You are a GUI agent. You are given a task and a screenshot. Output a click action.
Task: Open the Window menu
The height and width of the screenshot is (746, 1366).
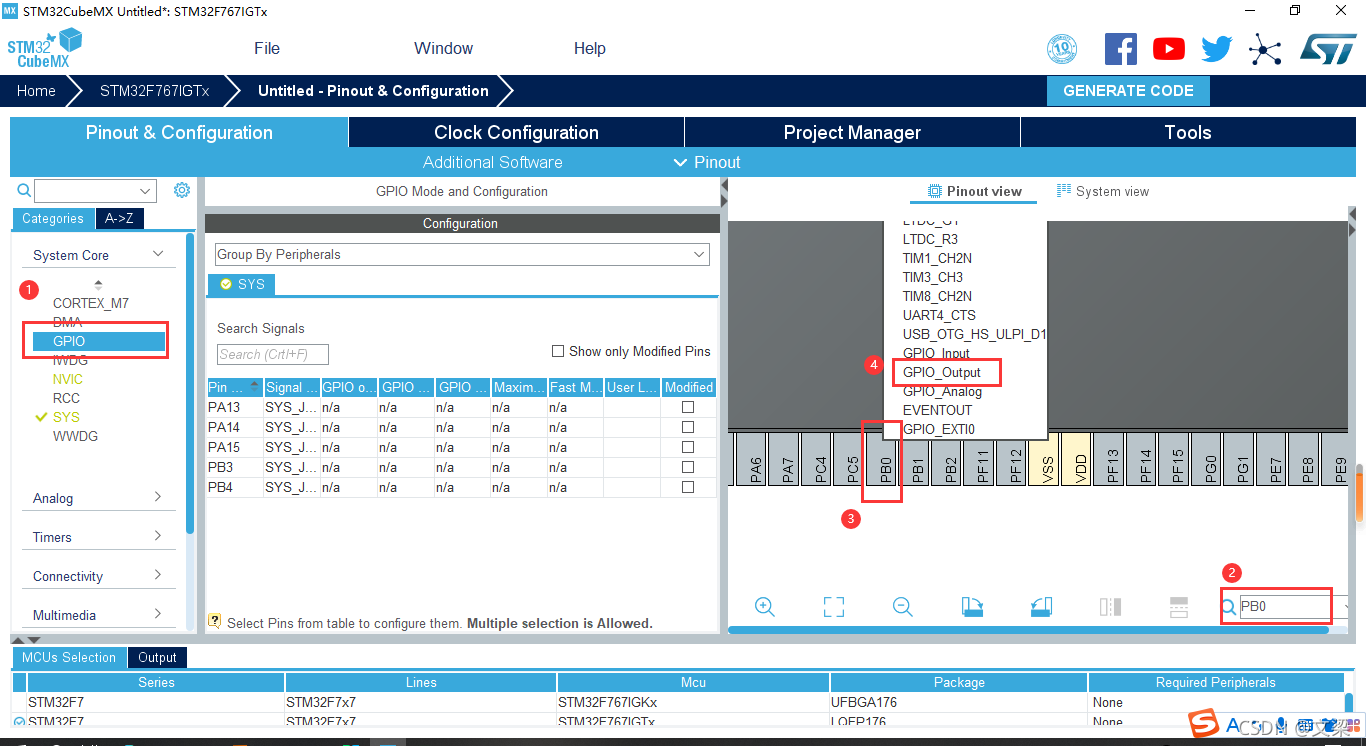point(443,48)
